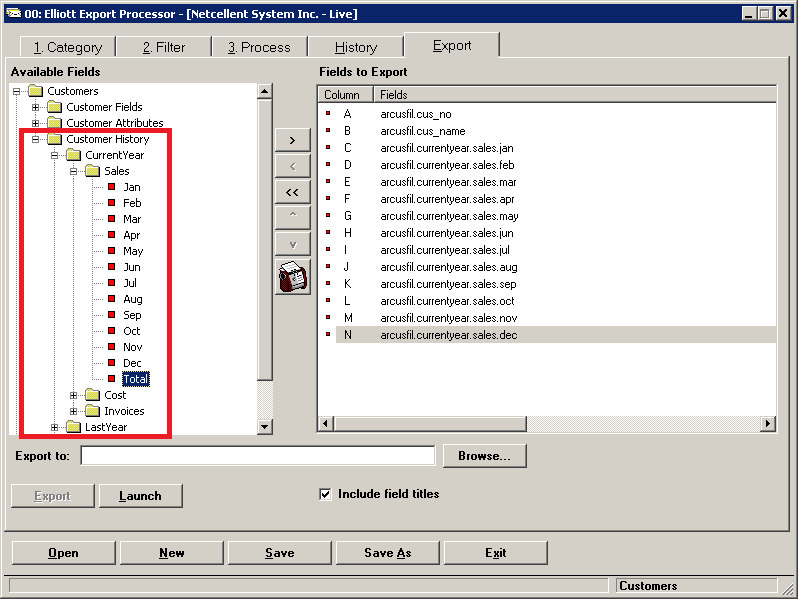Screen dimensions: 798x599
Task: Click the Browse... button
Action: (x=484, y=456)
